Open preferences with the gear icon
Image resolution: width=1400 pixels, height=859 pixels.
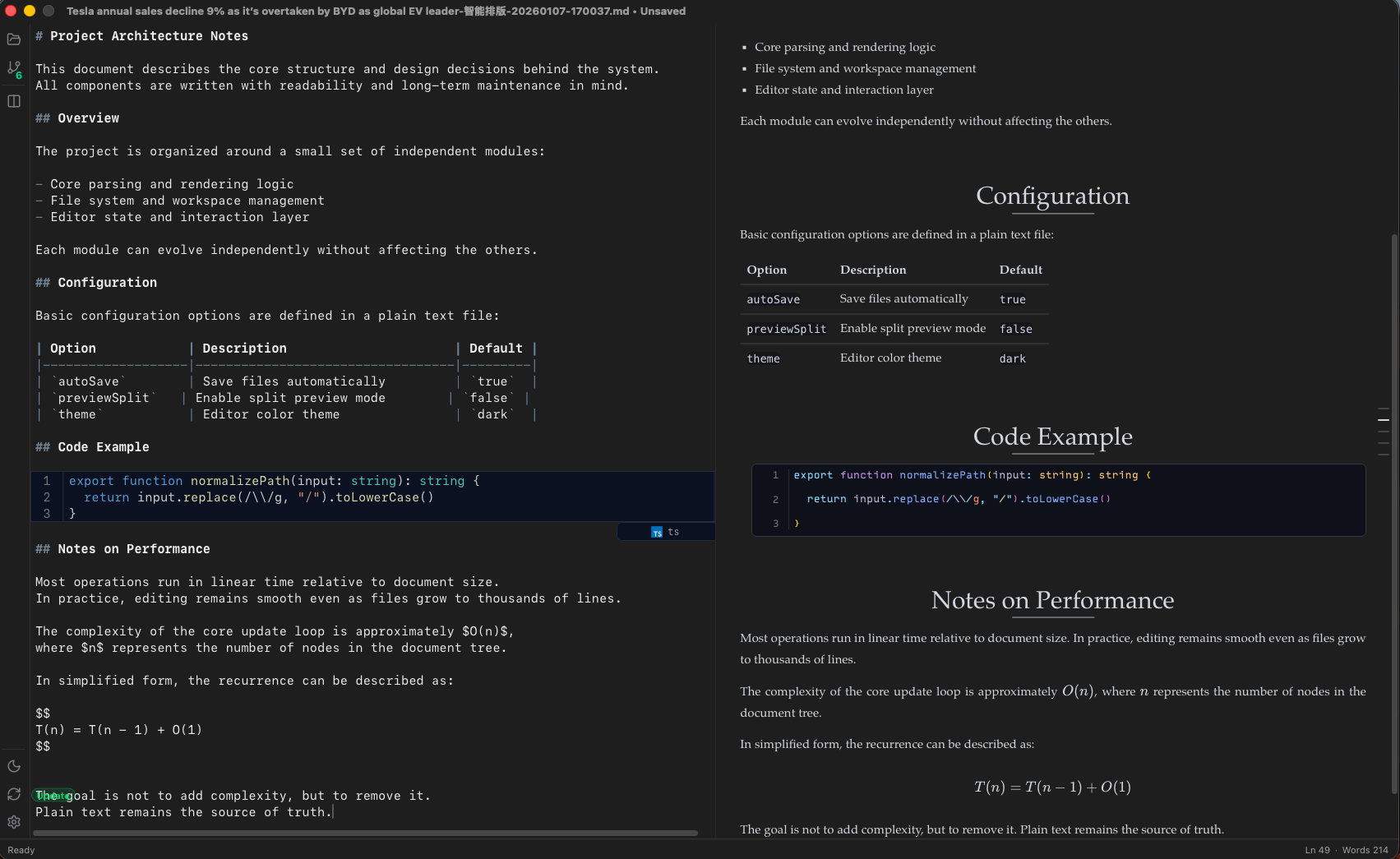[13, 822]
